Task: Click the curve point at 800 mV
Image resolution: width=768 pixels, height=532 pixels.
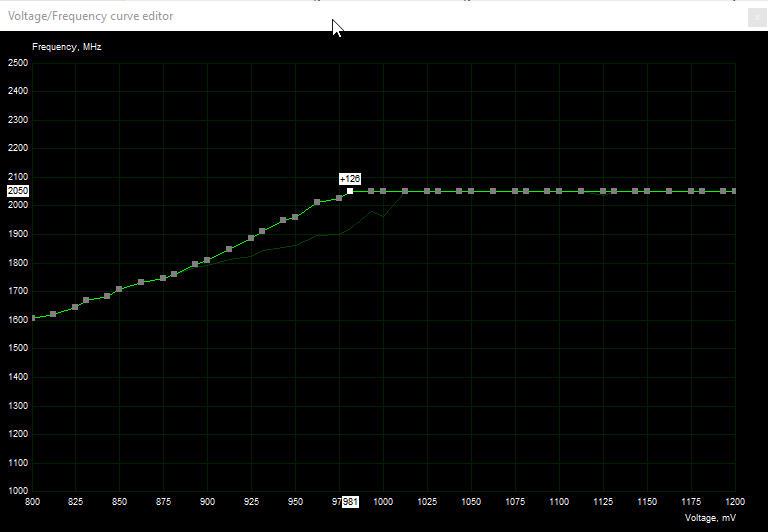Action: 33,318
